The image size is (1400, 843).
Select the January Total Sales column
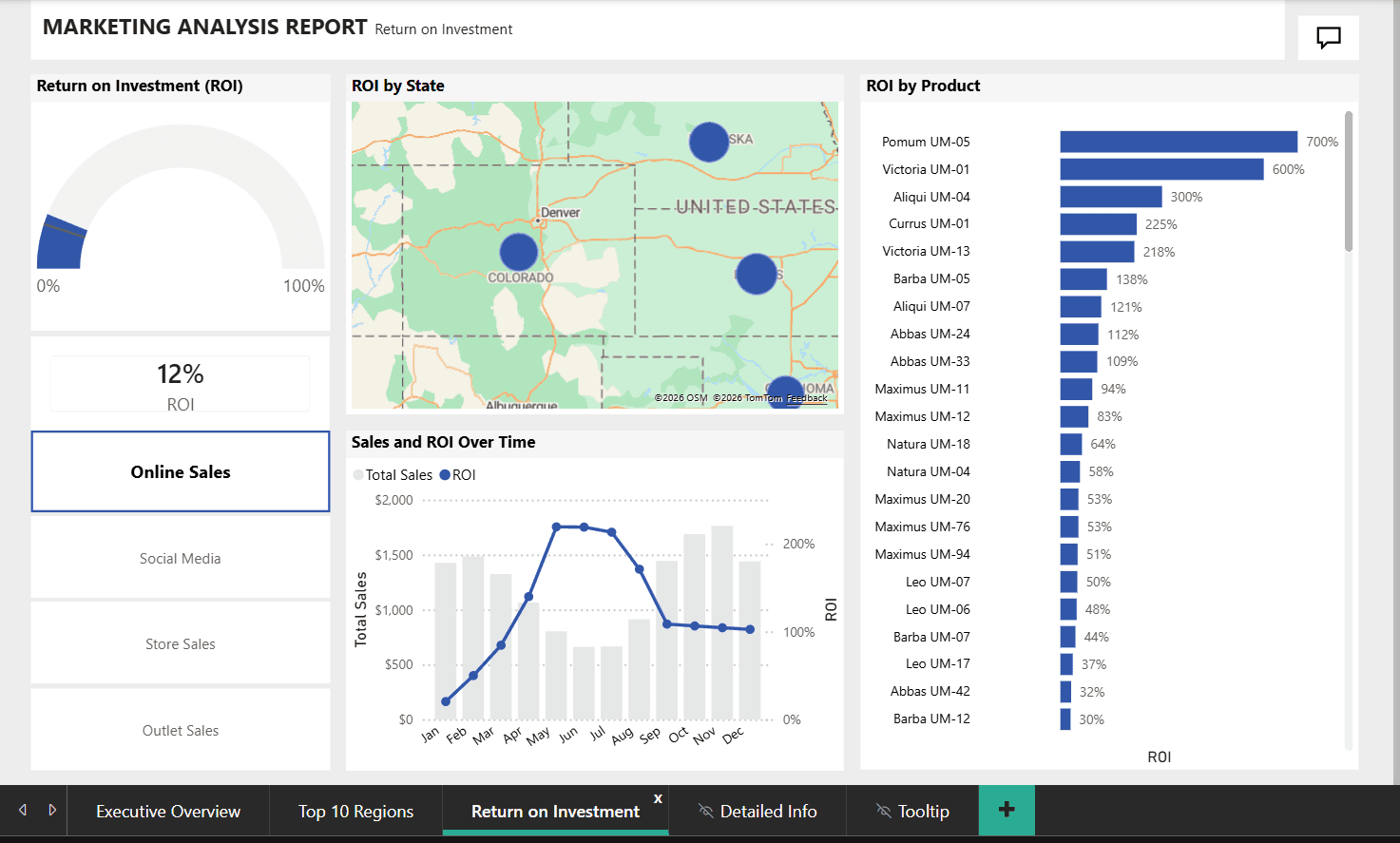[x=446, y=642]
